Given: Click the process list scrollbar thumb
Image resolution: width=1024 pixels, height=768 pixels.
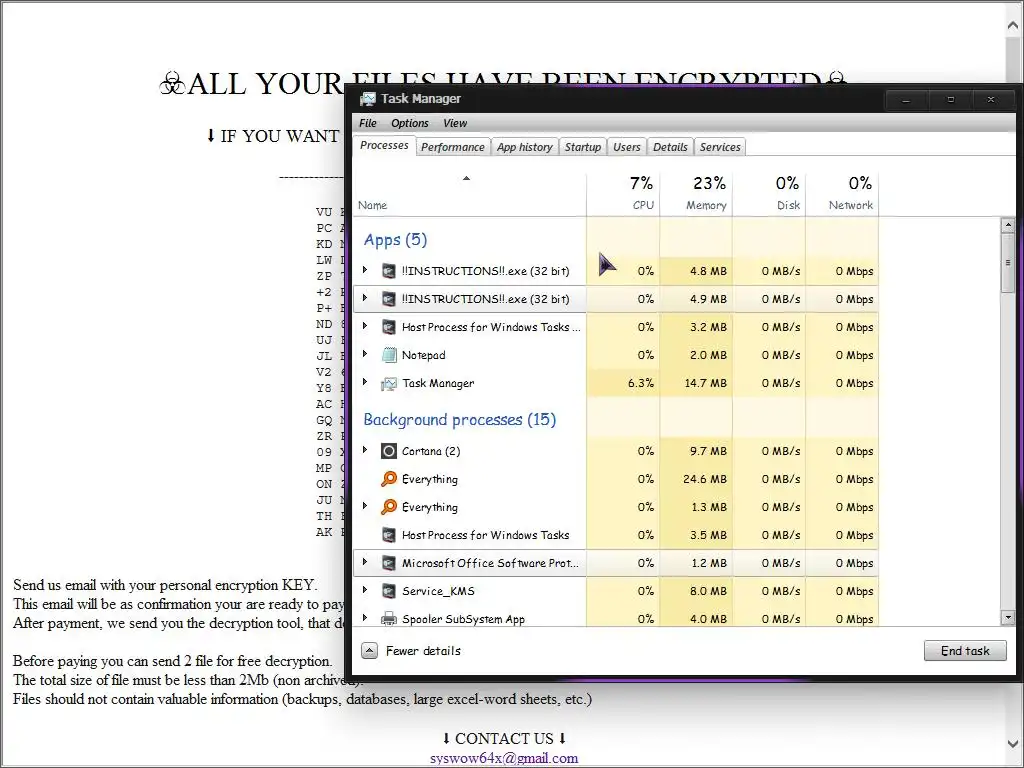Looking at the screenshot, I should pos(1008,263).
